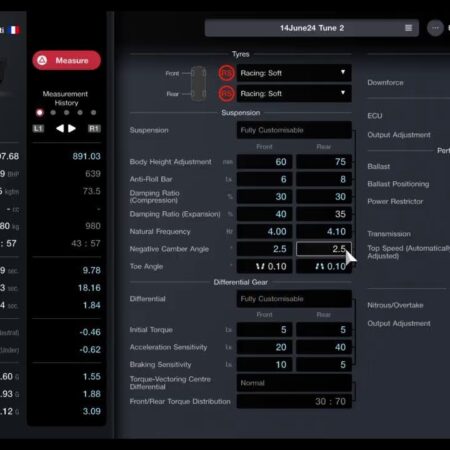Select the fourth measurement history dot
Screen dimensions: 450x450
coord(80,113)
